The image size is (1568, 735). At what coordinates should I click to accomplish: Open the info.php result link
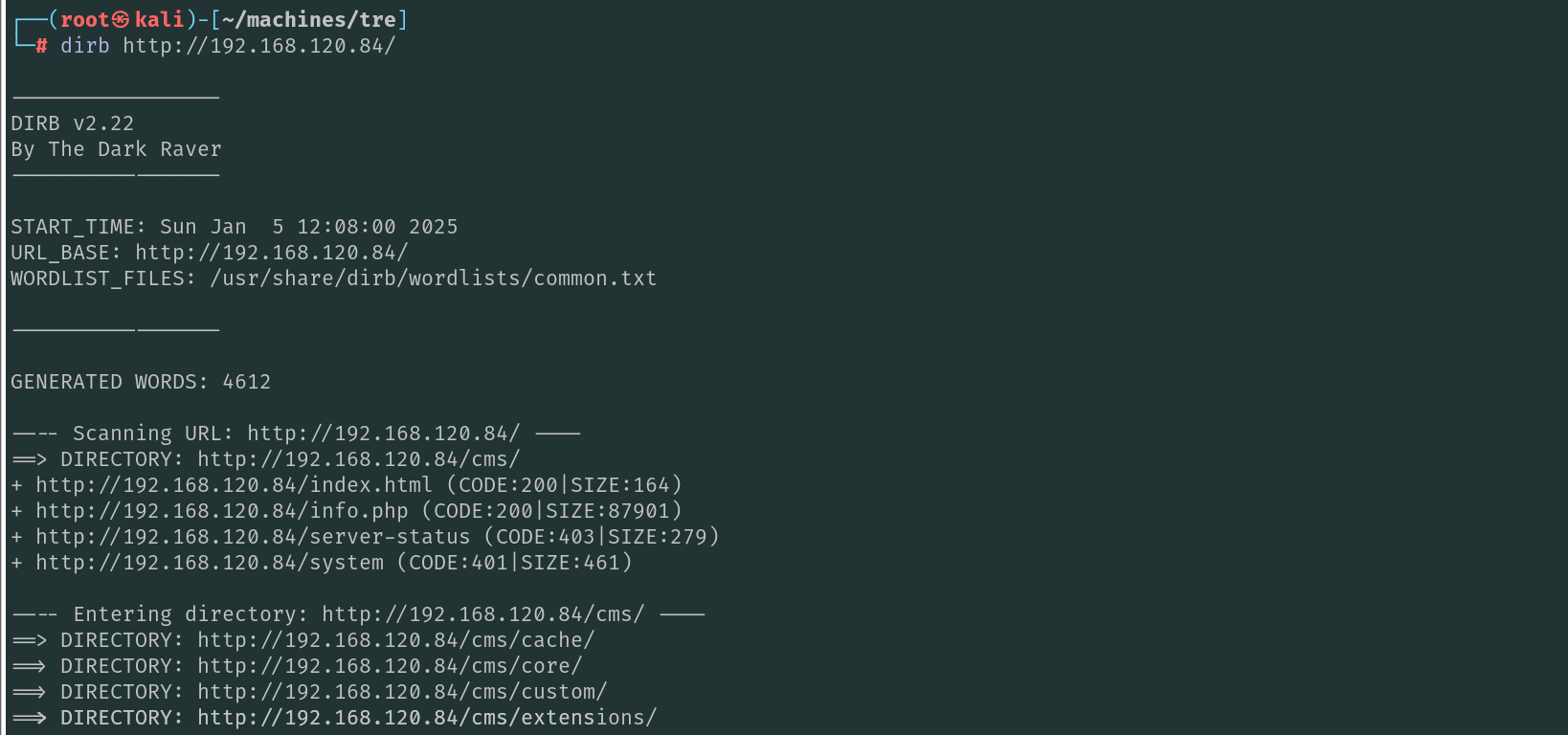pos(221,511)
